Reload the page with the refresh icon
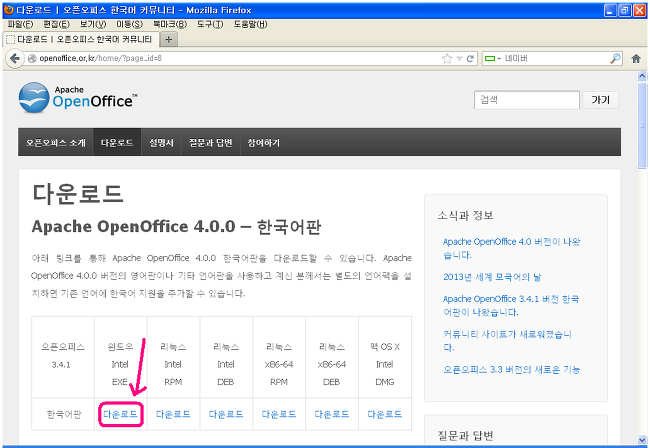The height and width of the screenshot is (448, 650). [x=470, y=58]
